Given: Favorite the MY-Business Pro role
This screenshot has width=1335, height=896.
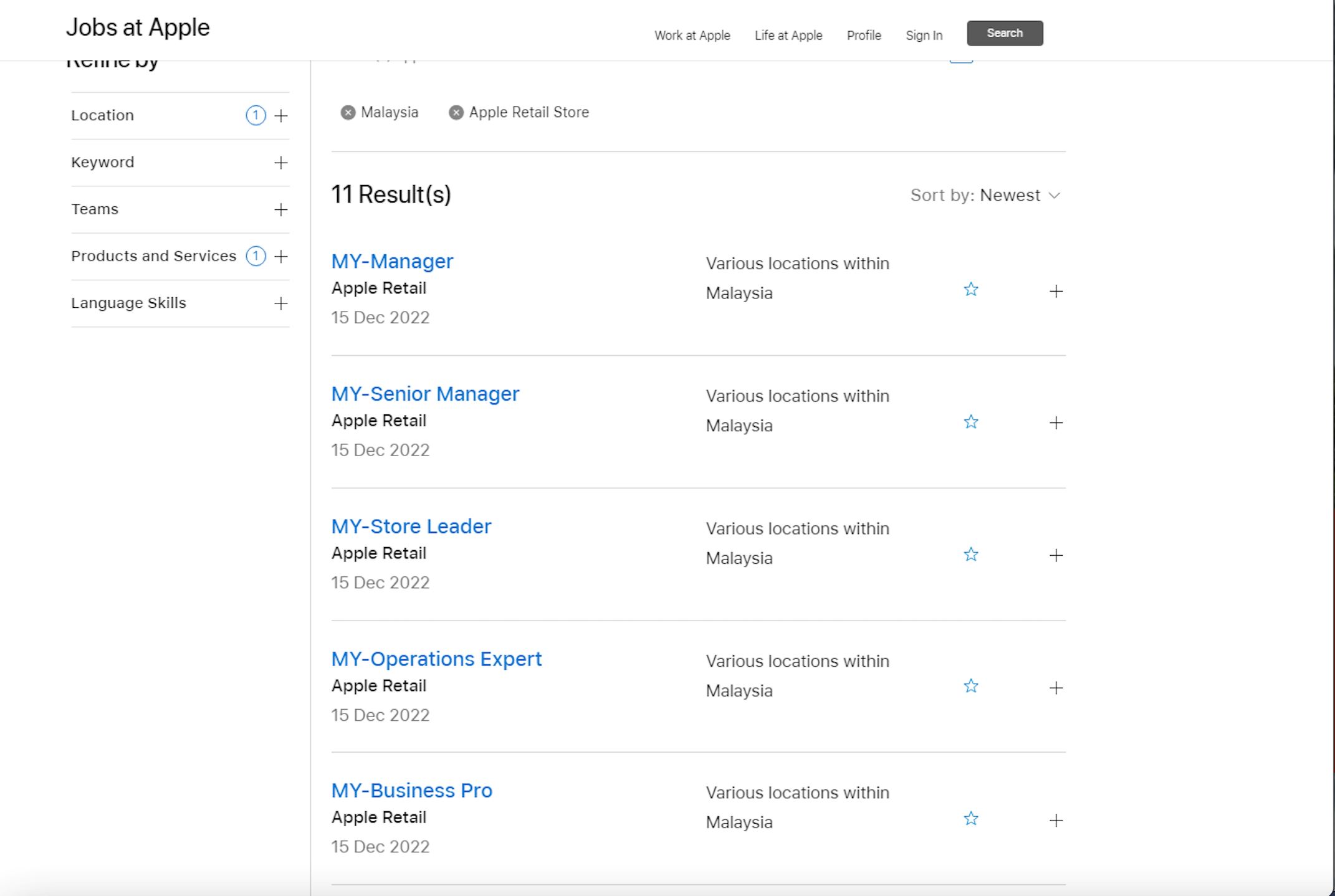Looking at the screenshot, I should (970, 819).
